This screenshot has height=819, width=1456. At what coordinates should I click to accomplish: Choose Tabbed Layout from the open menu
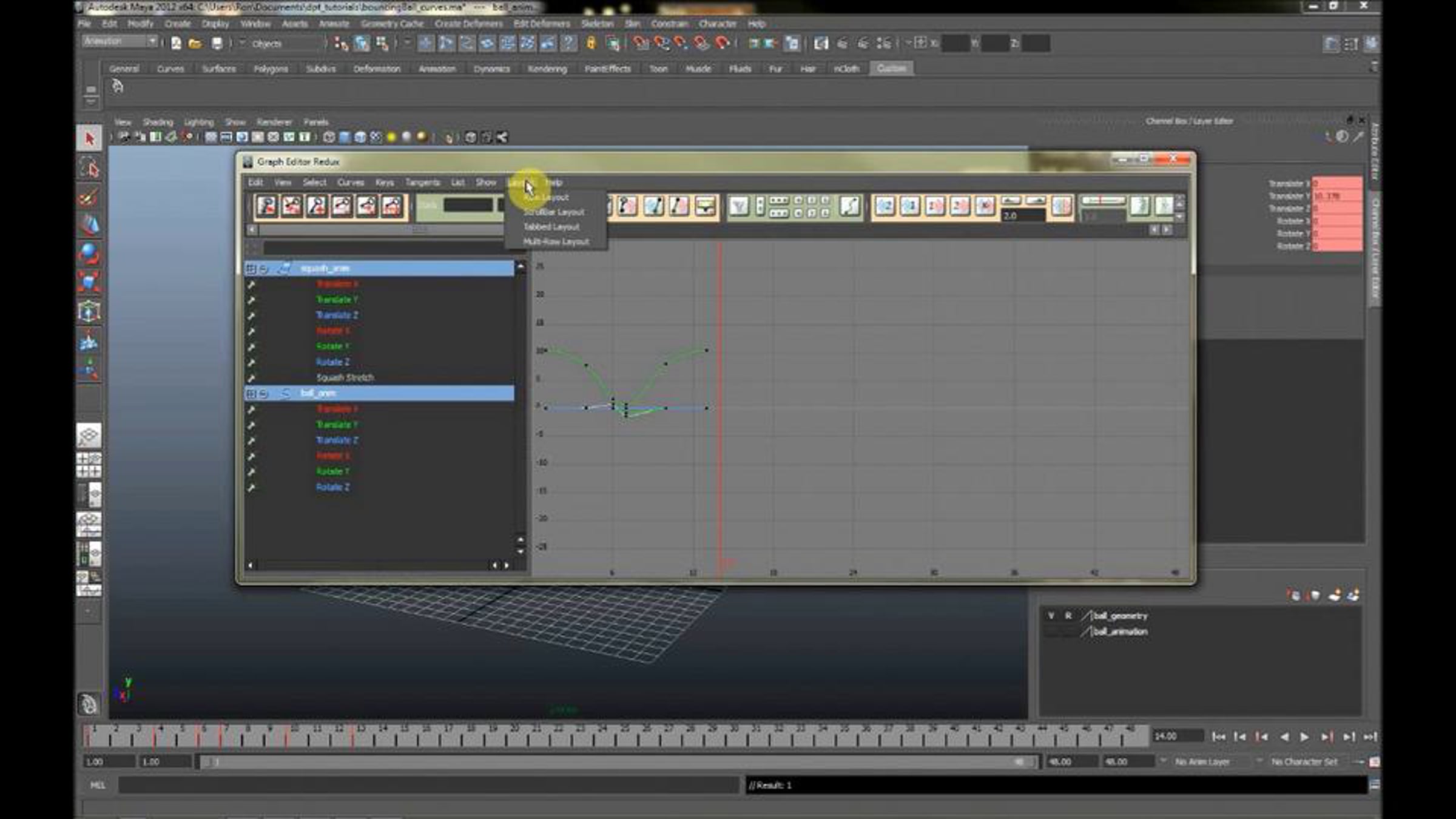coord(551,227)
